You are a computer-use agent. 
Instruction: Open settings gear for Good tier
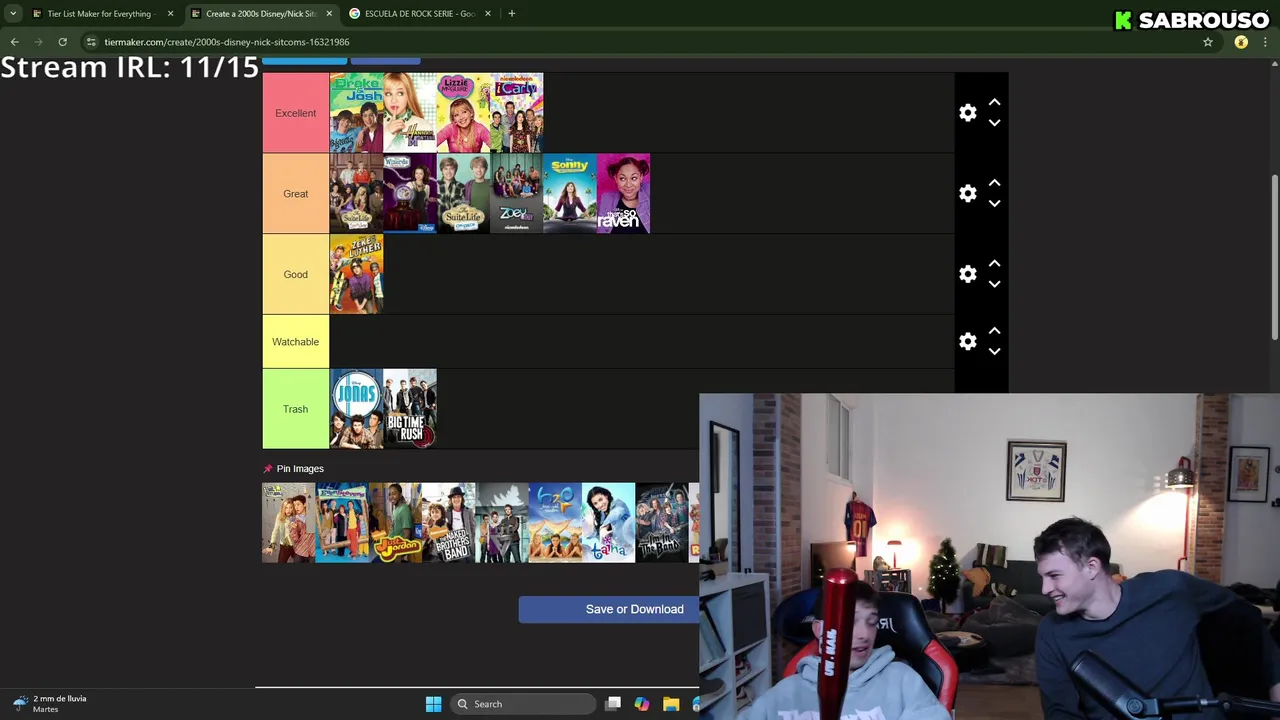point(967,274)
